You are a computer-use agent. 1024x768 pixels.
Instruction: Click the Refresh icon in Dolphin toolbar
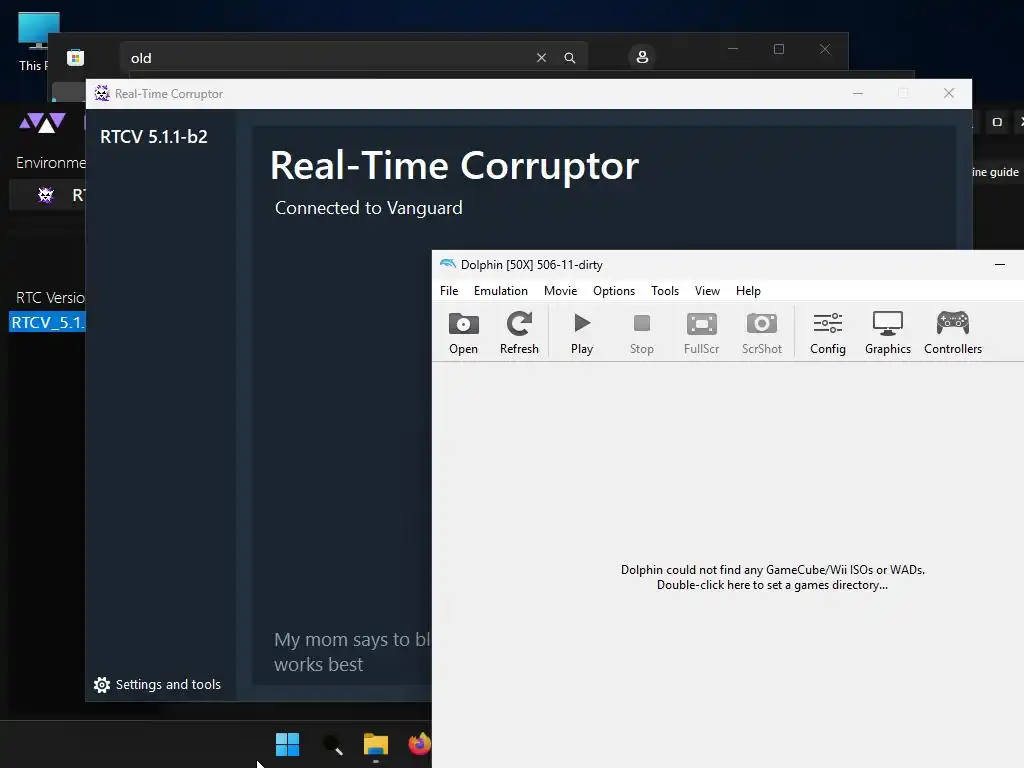(x=519, y=333)
